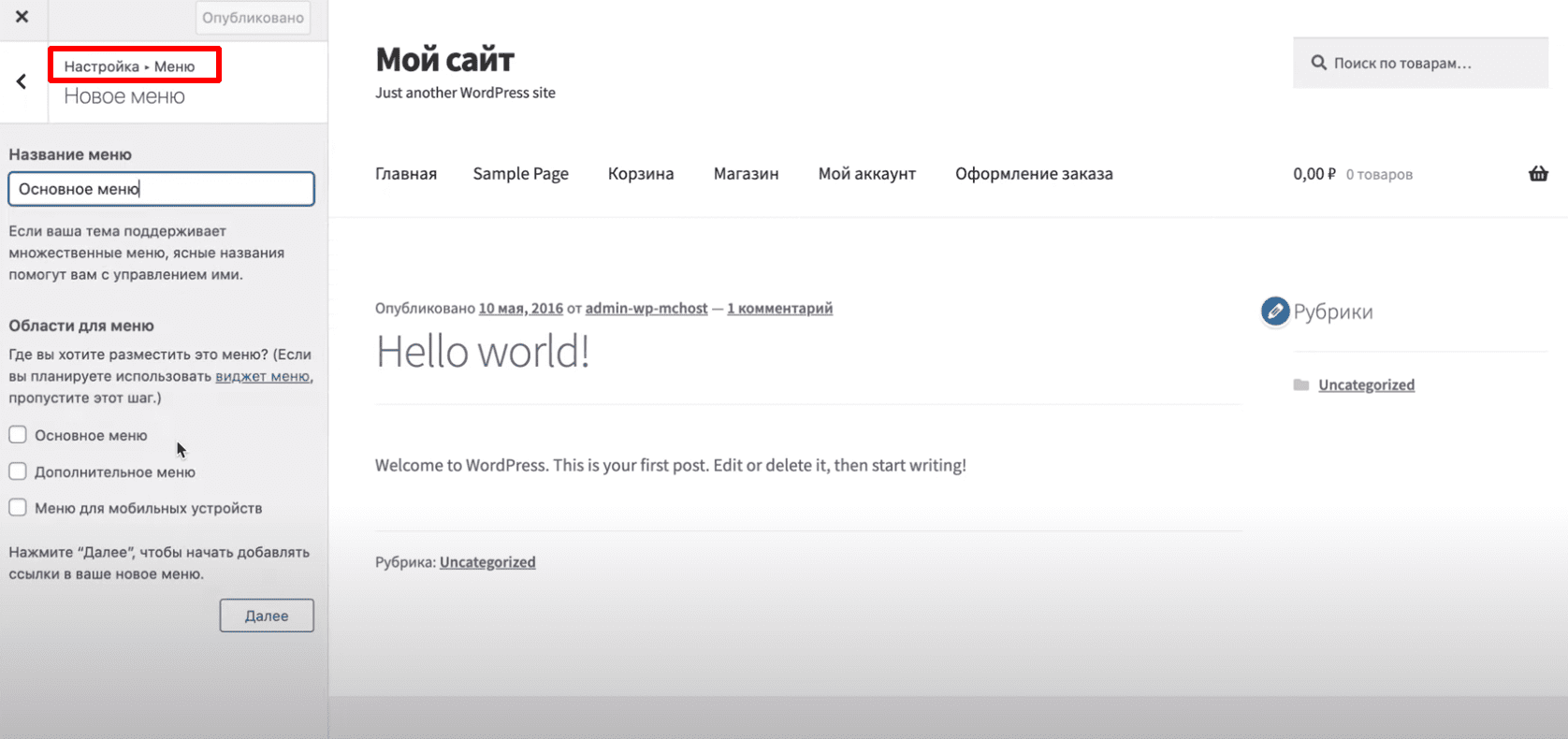
Task: Click the pencil edit icon beside Рубрики
Action: (1274, 312)
